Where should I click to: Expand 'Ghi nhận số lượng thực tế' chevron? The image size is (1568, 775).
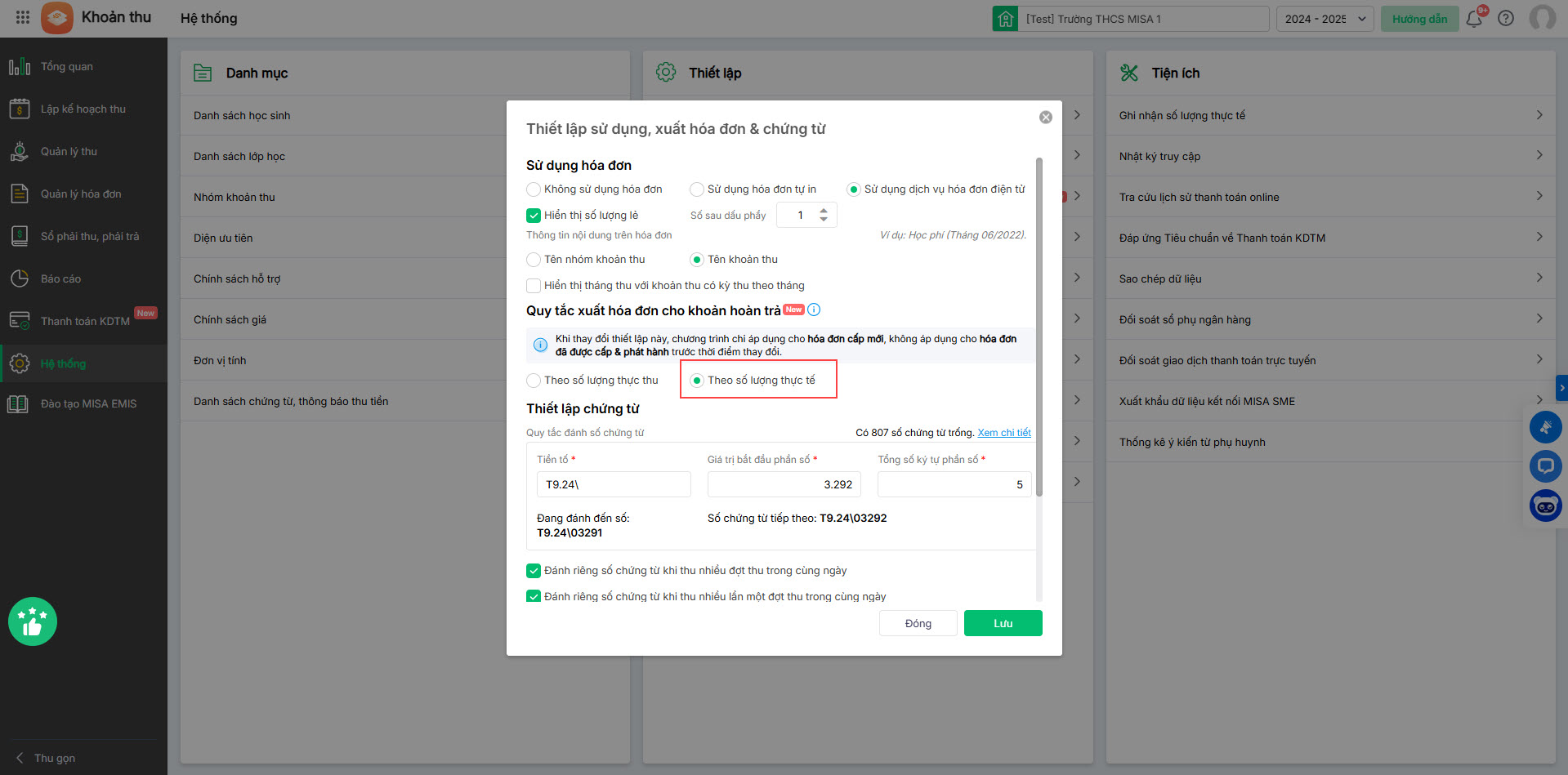(x=1539, y=115)
